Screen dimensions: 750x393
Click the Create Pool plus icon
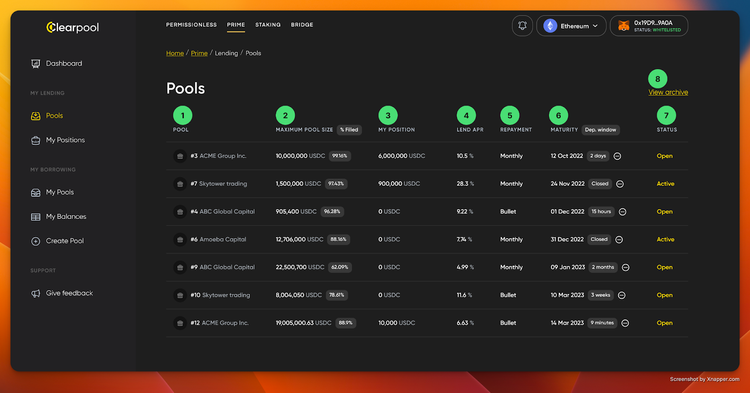pos(35,241)
